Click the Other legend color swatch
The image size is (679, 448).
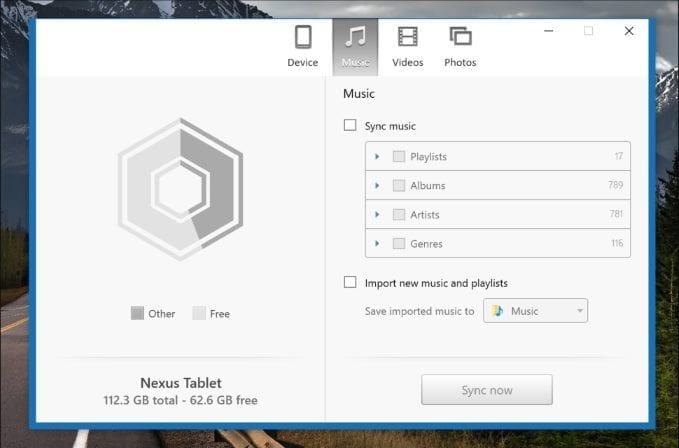pyautogui.click(x=137, y=314)
